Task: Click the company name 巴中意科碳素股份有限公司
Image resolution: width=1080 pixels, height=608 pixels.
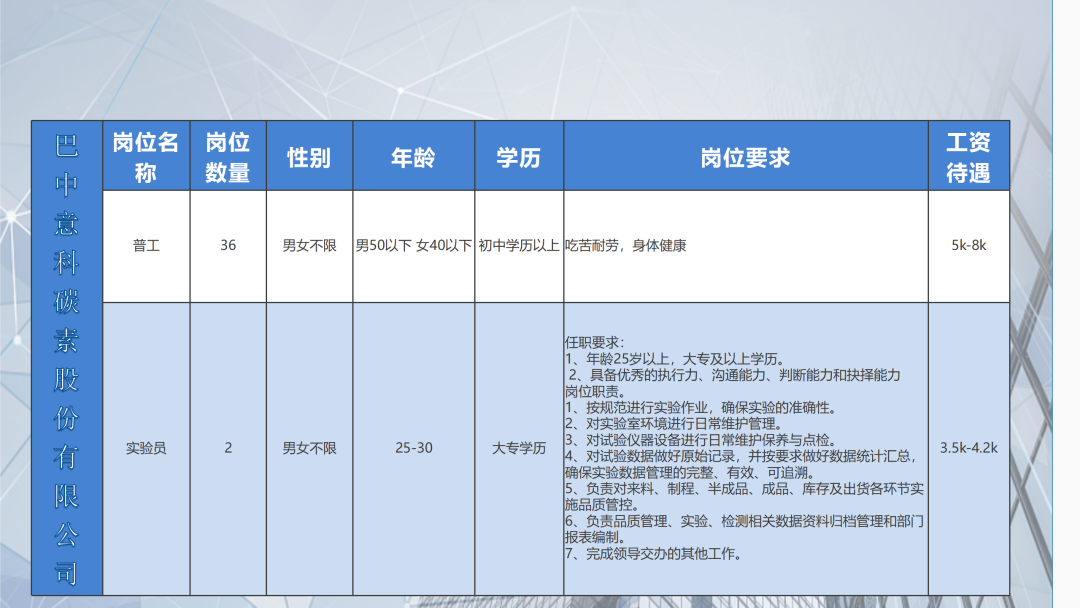Action: (x=67, y=358)
